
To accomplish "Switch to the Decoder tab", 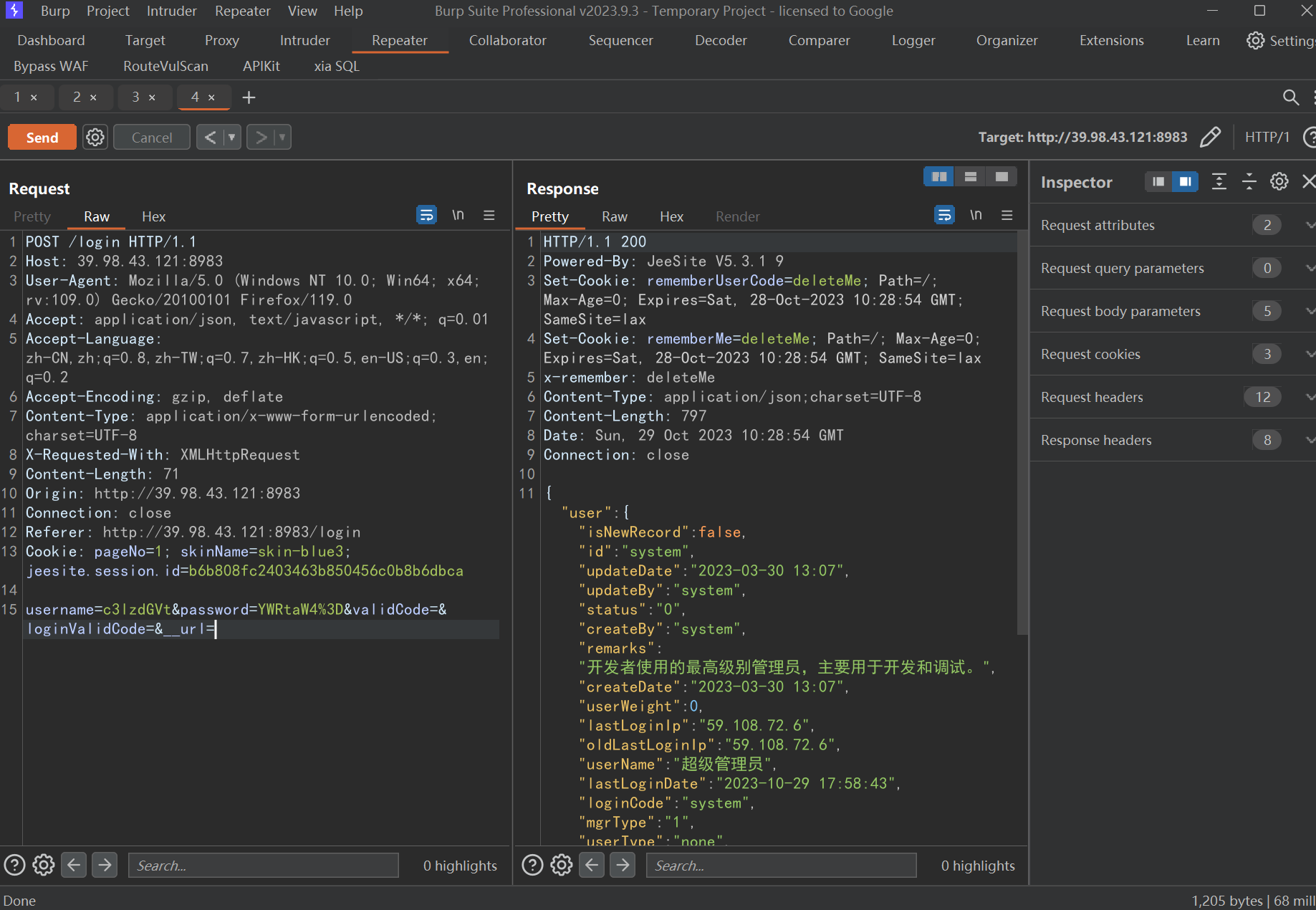I will [721, 40].
